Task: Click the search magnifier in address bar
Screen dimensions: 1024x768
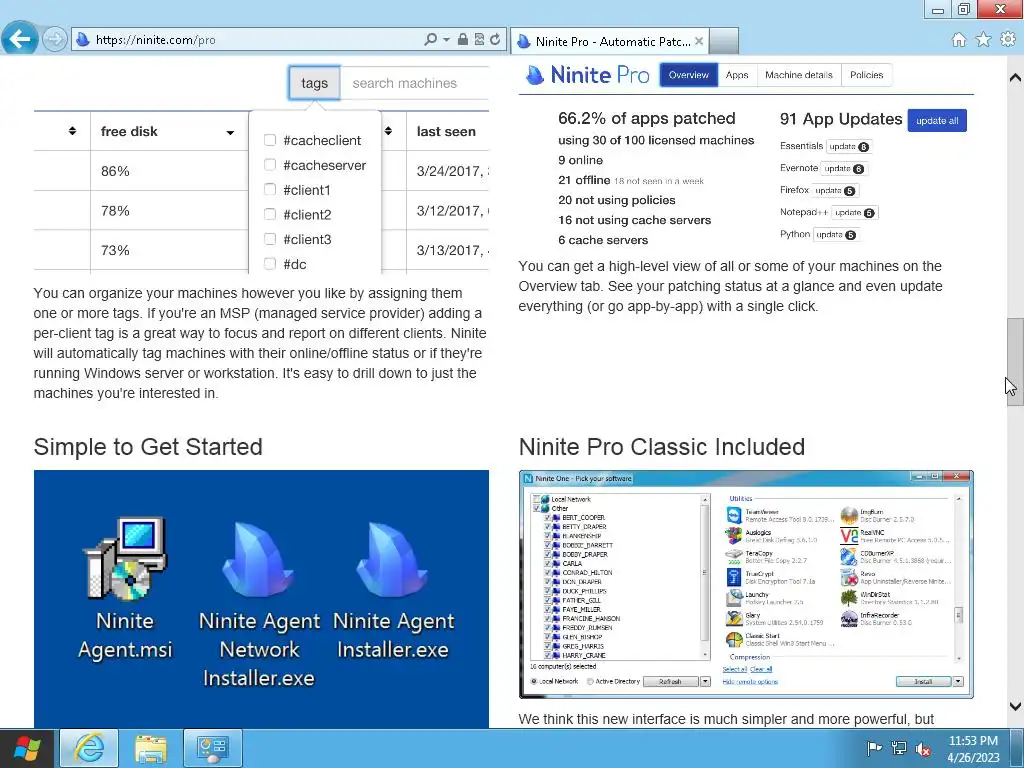Action: tap(430, 40)
